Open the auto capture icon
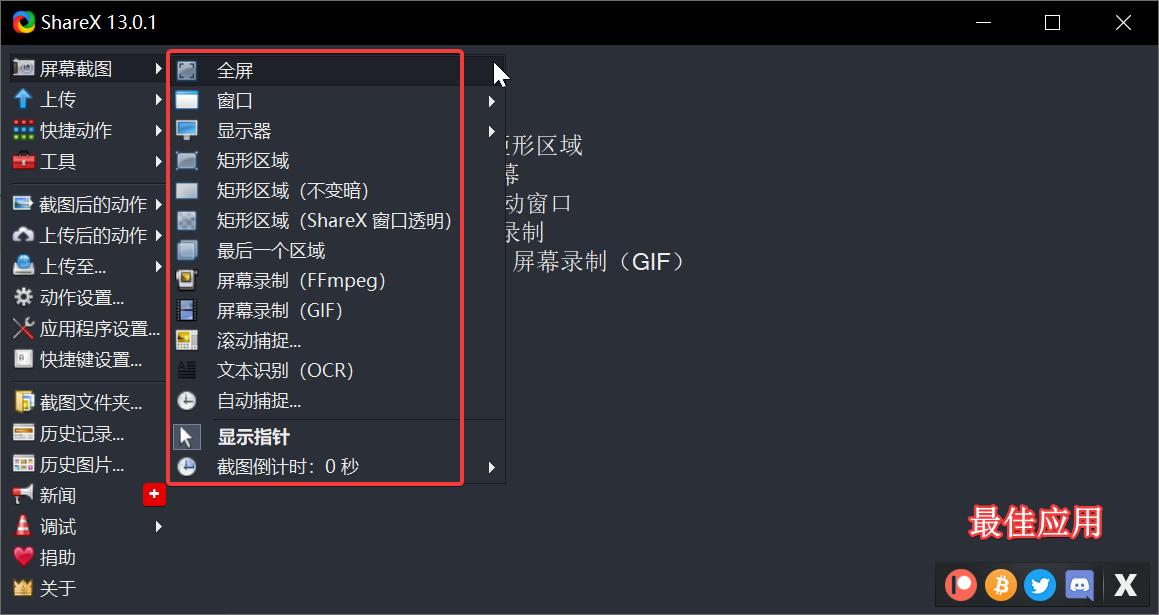The width and height of the screenshot is (1159, 615). tap(186, 400)
